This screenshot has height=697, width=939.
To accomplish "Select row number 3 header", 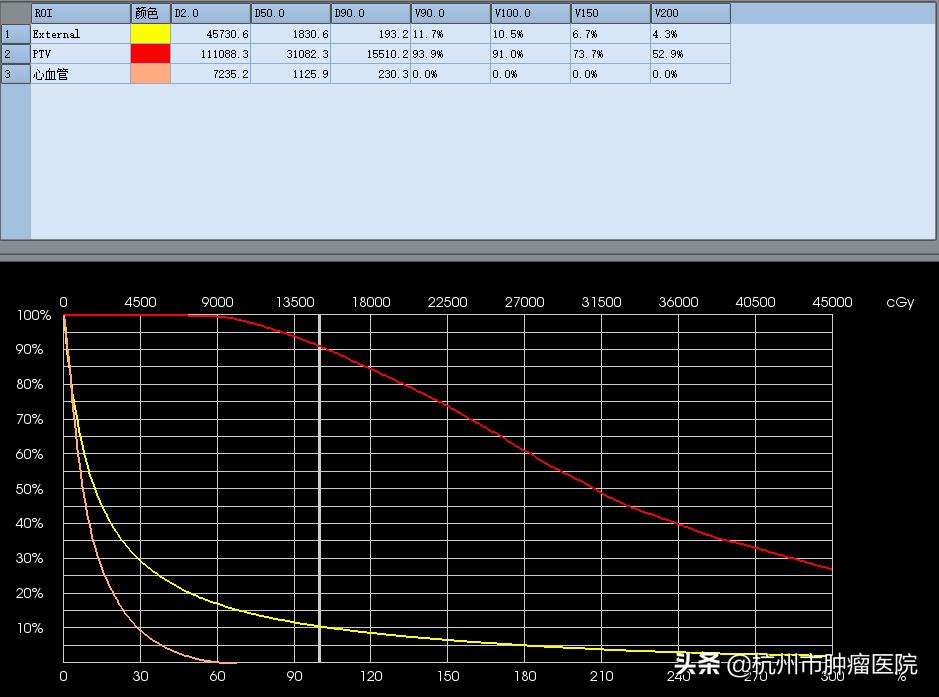I will click(15, 74).
